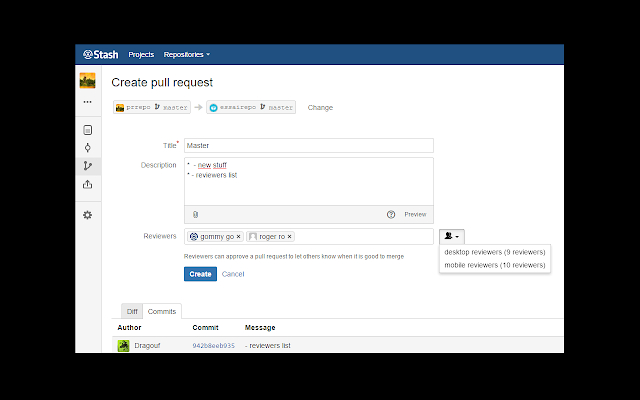Open the Projects menu item
This screenshot has height=400, width=640.
pyautogui.click(x=141, y=54)
